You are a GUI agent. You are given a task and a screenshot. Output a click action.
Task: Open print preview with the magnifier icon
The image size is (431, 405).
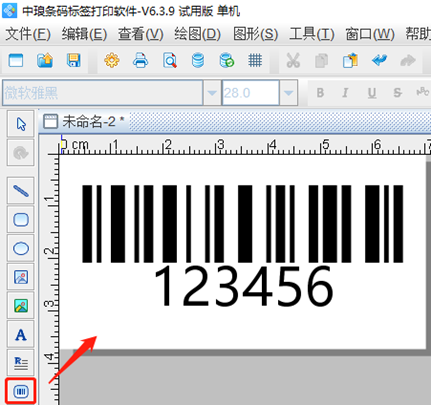[x=170, y=61]
